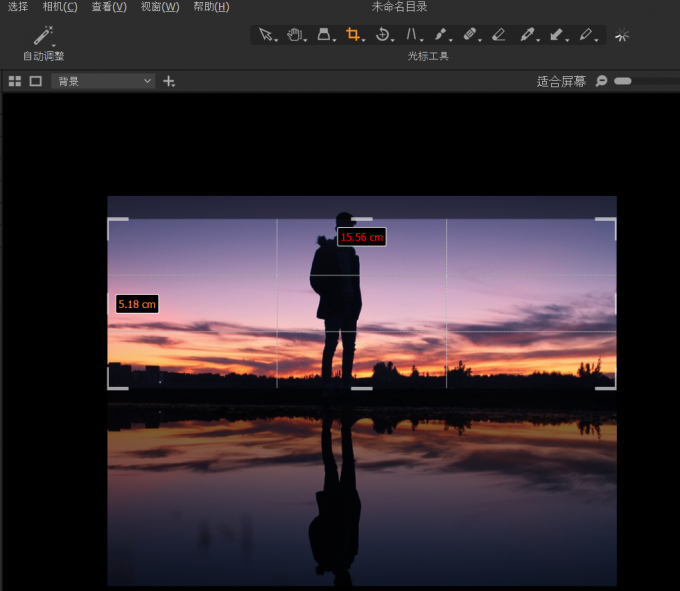Click the 15.56 cm width label
Screen dimensions: 680x591
click(x=362, y=237)
